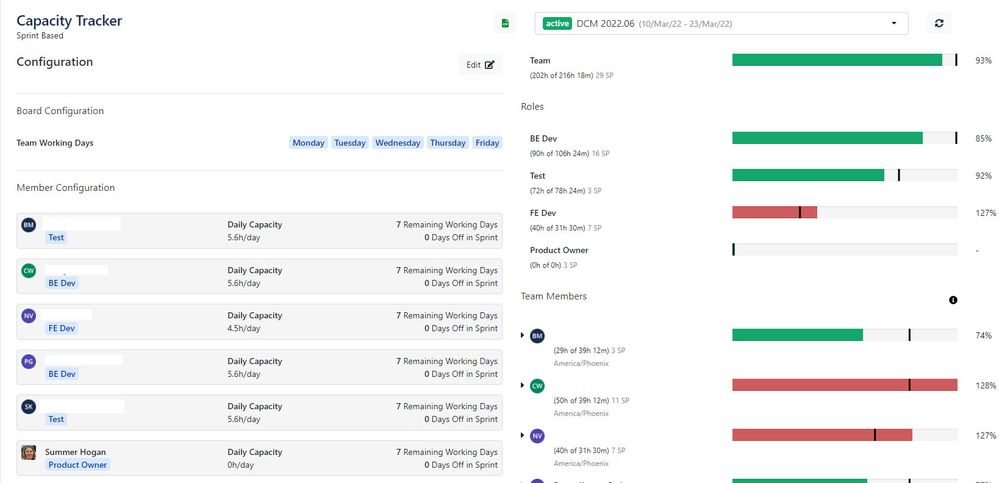Viewport: 999px width, 483px height.
Task: Click the Team green capacity bar
Action: pos(837,60)
